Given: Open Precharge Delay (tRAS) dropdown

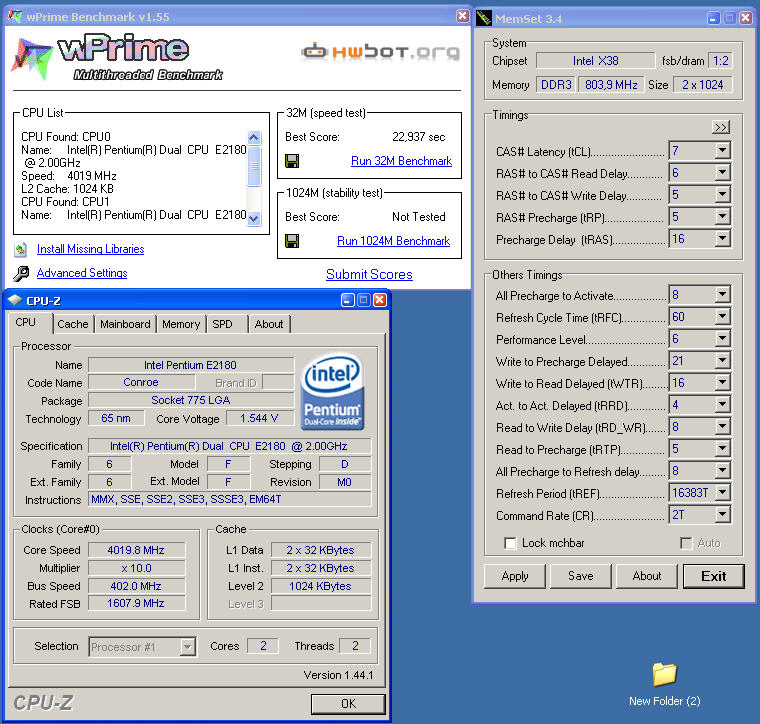Looking at the screenshot, I should click(x=722, y=238).
